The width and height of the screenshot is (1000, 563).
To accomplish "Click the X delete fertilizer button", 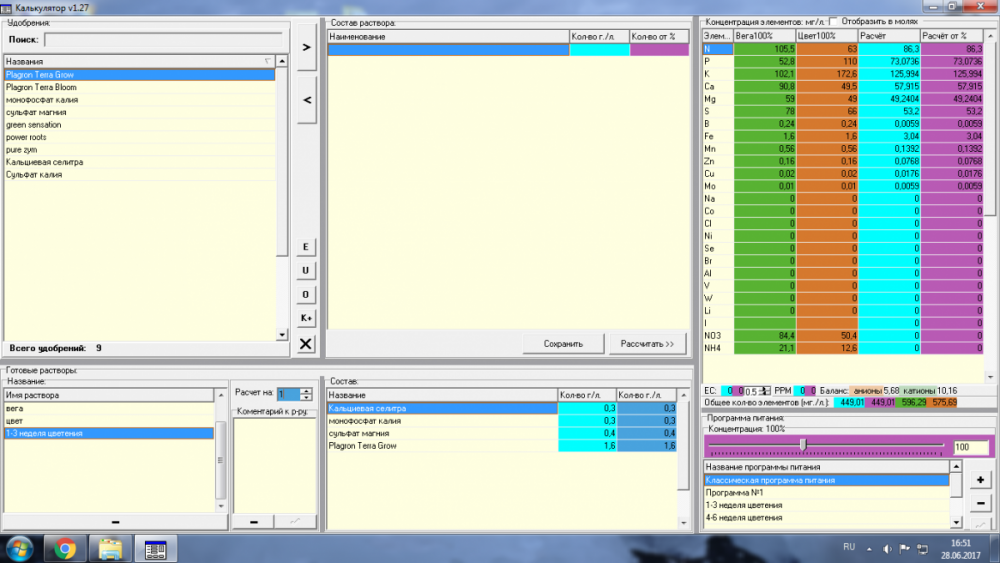I will pos(305,344).
